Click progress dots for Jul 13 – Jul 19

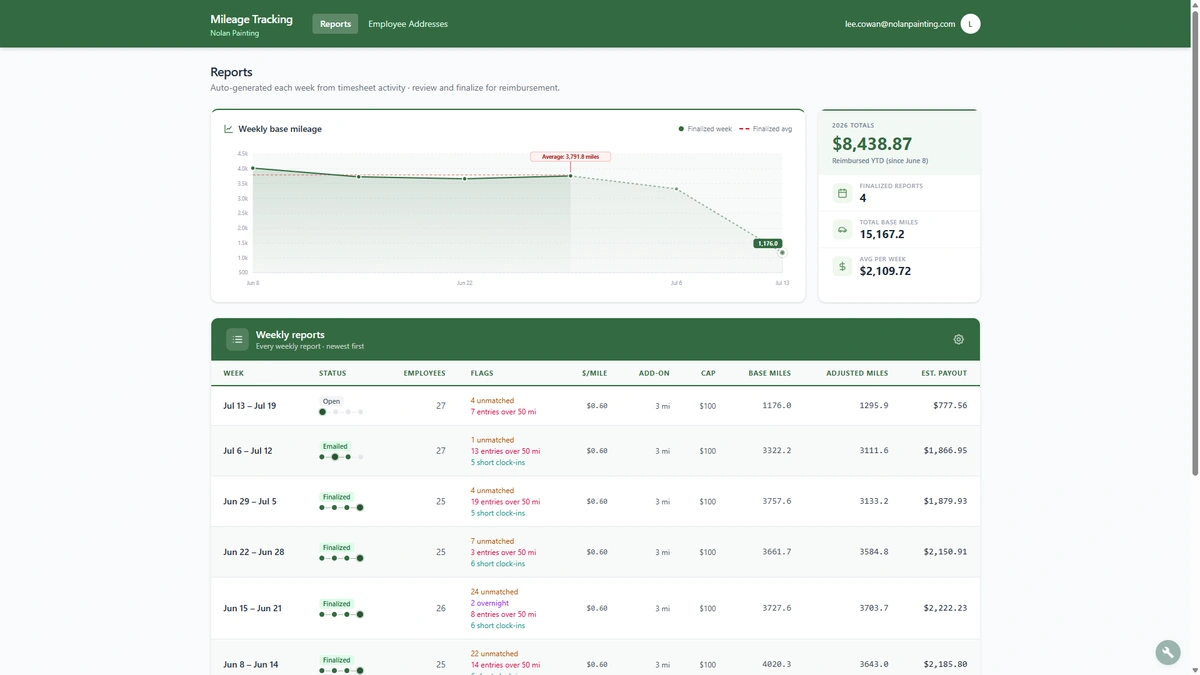pos(341,412)
